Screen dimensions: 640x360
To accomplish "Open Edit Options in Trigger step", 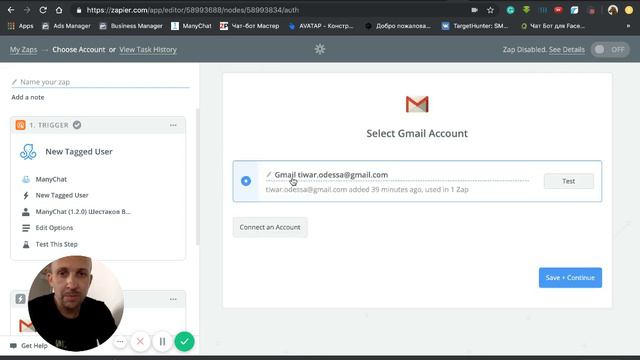I will point(54,228).
